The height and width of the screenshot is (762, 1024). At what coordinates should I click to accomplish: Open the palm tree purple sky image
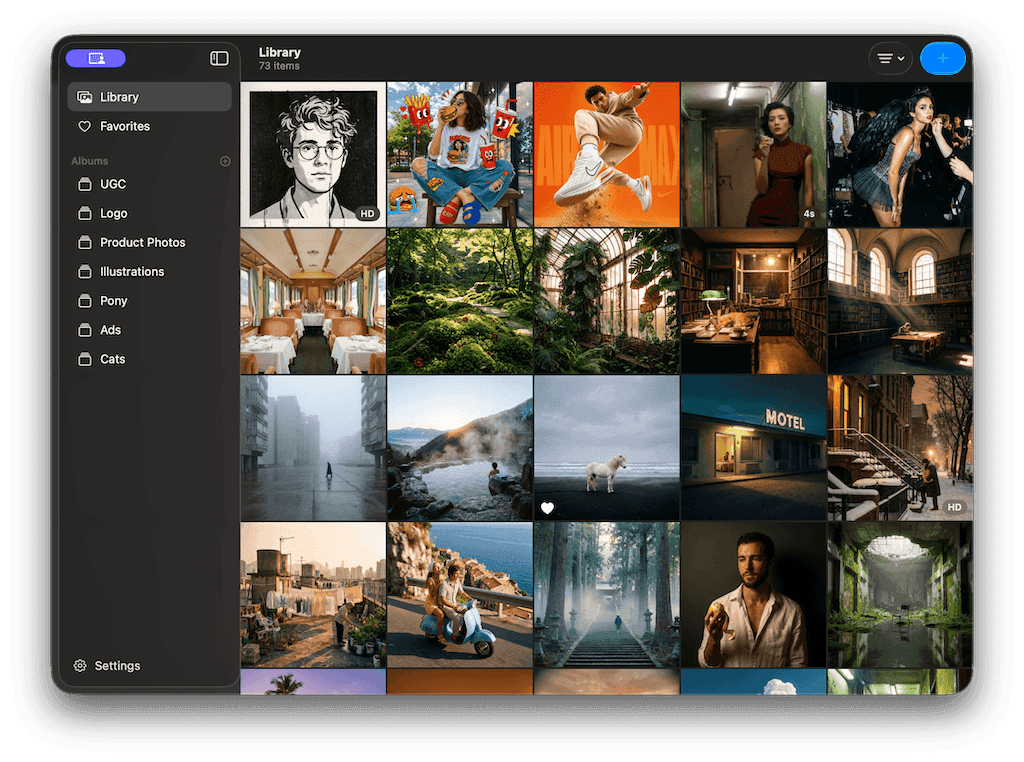click(x=313, y=682)
